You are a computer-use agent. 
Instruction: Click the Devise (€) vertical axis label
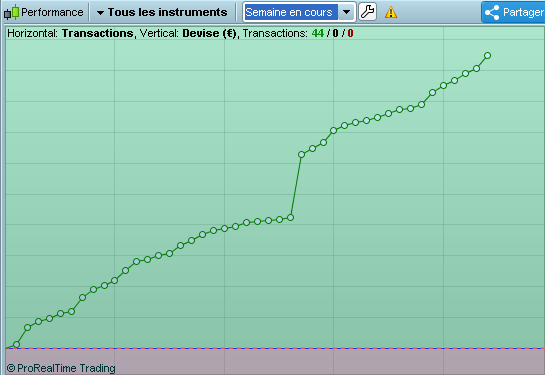pos(209,33)
